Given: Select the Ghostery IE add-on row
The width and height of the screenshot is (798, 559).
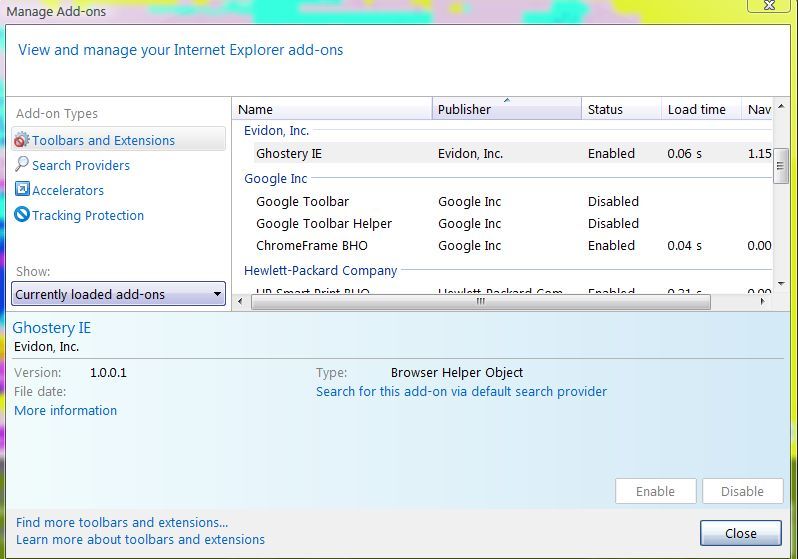Looking at the screenshot, I should coord(289,153).
